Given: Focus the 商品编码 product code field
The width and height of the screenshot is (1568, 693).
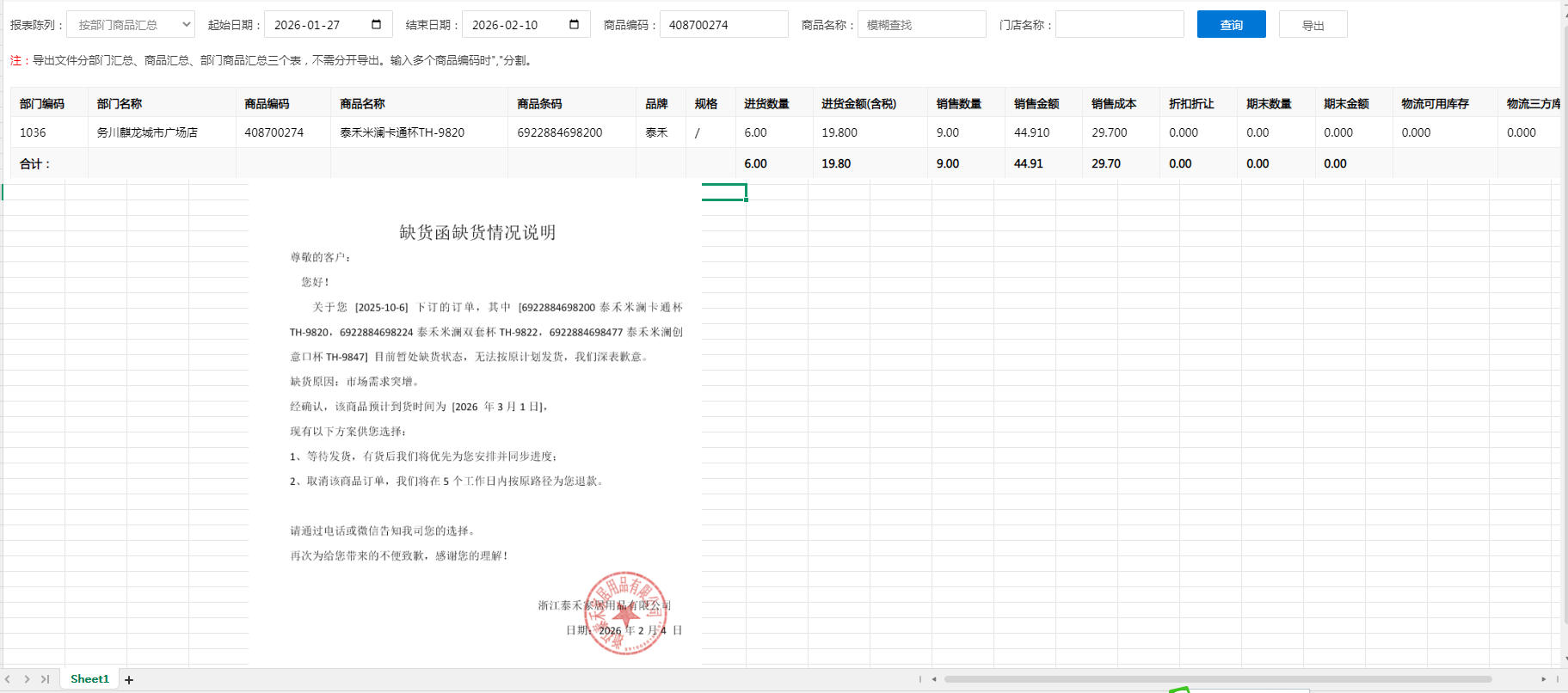Looking at the screenshot, I should pos(723,25).
